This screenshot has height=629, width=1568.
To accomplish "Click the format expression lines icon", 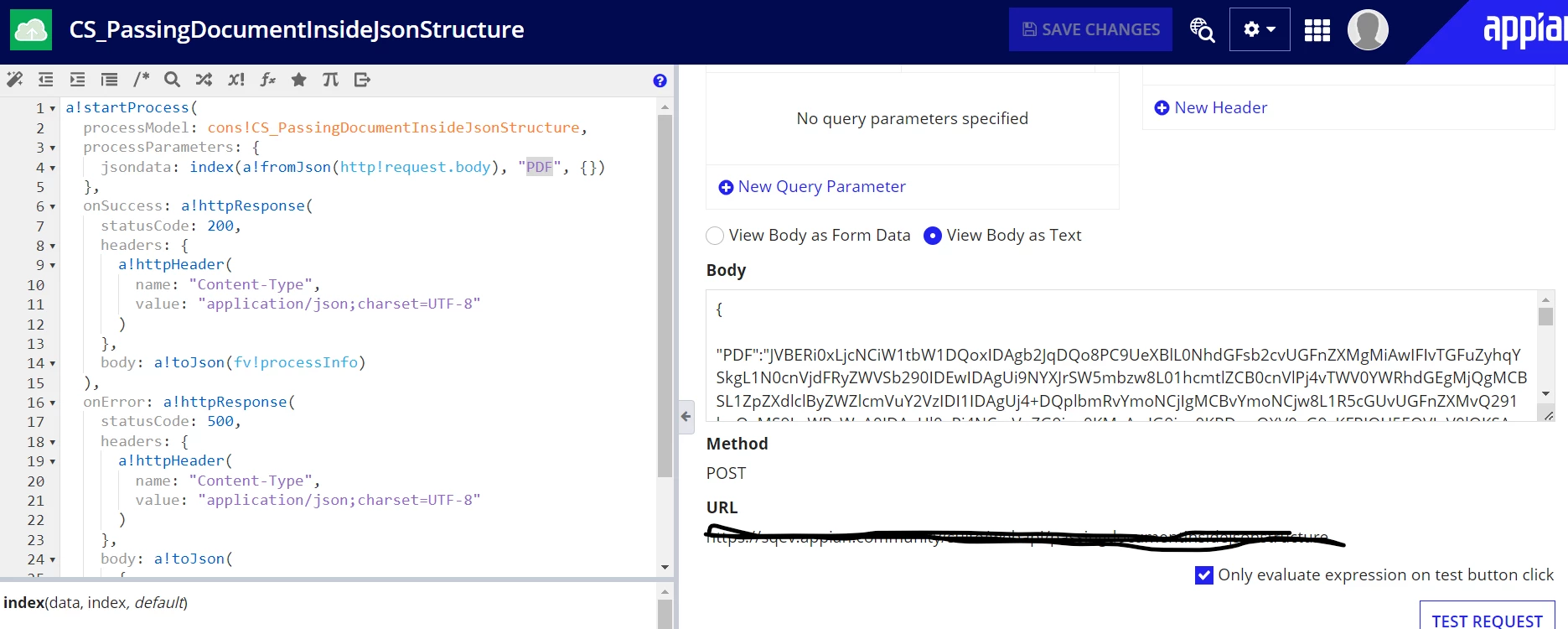I will point(109,80).
